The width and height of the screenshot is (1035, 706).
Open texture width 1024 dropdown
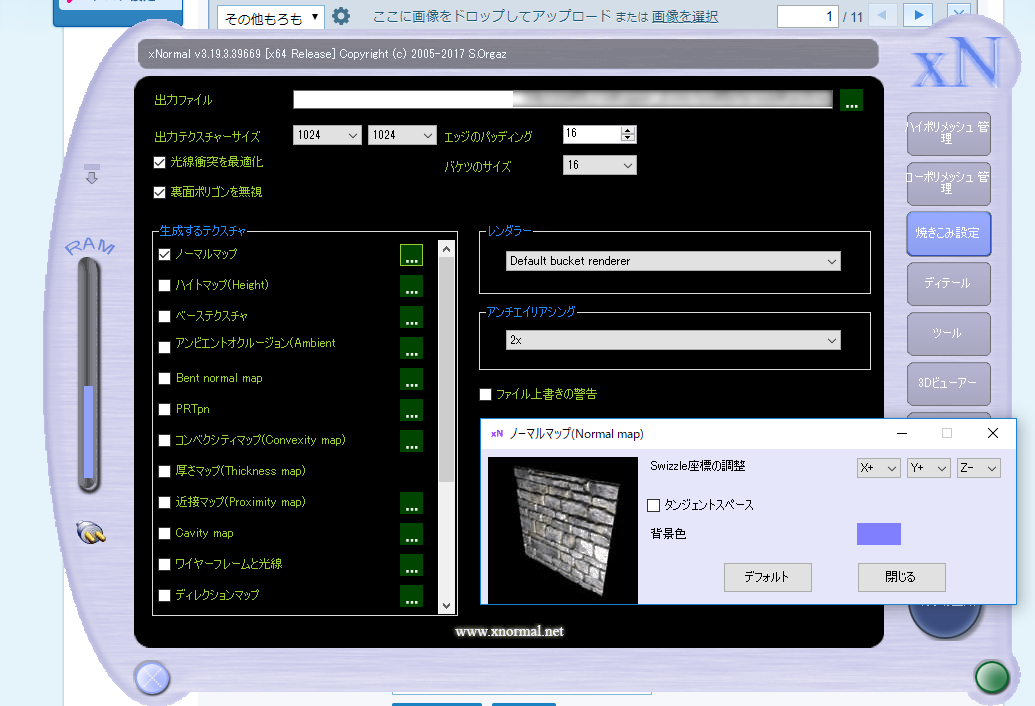click(327, 135)
